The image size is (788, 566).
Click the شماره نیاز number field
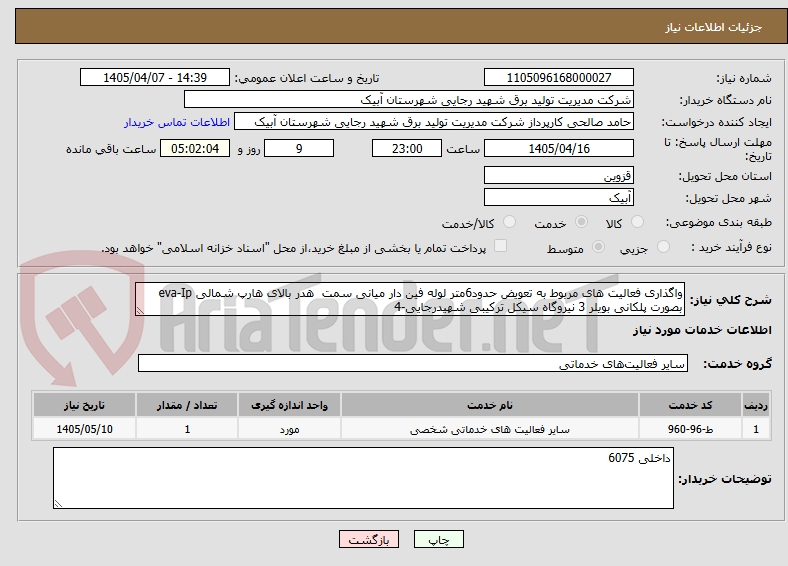point(559,77)
